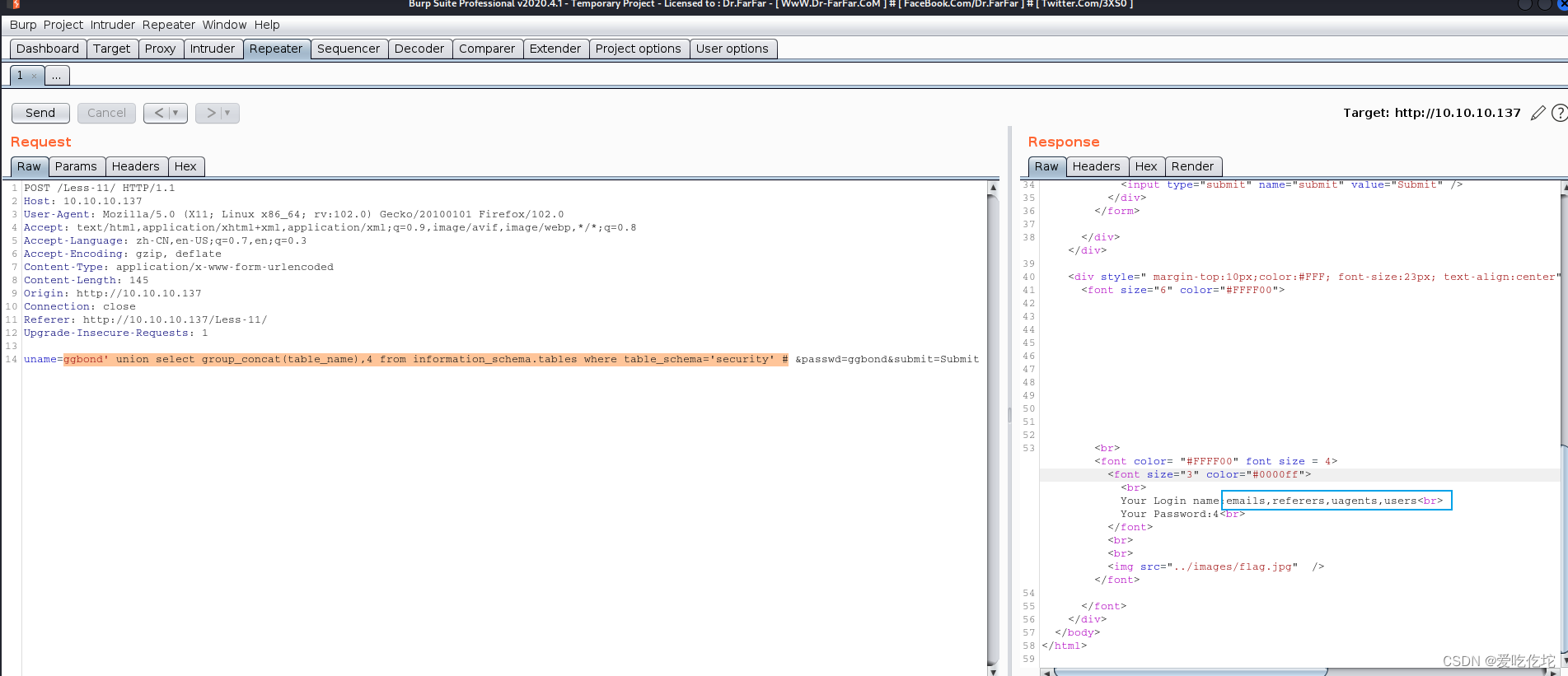Click the response horizontal scroll-left arrow
1568x676 pixels.
coord(1046,672)
